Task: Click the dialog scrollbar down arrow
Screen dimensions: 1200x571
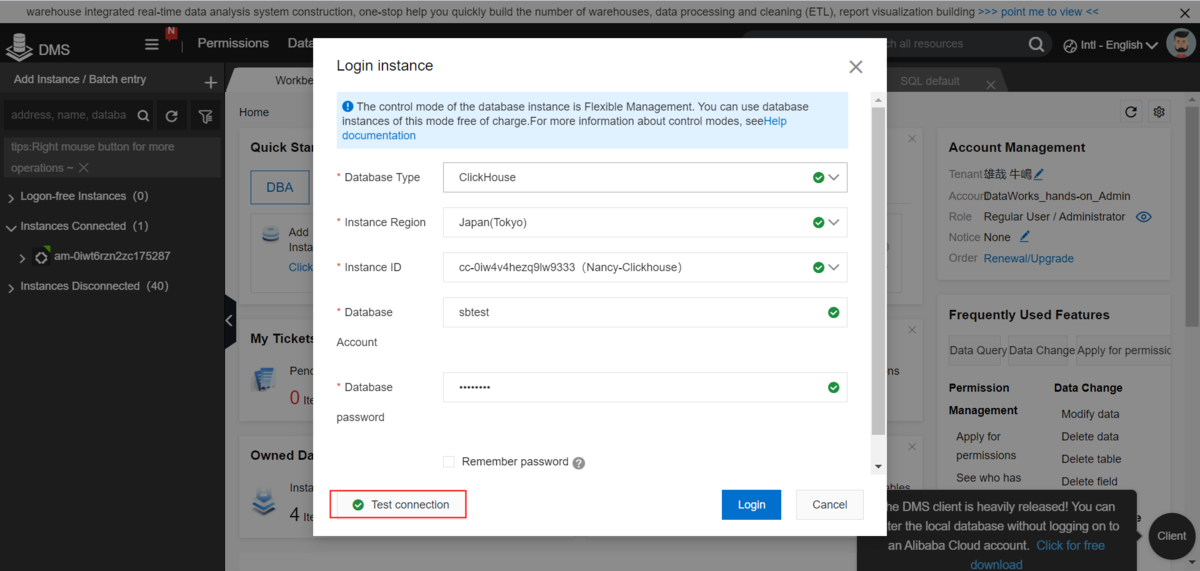Action: pos(878,466)
